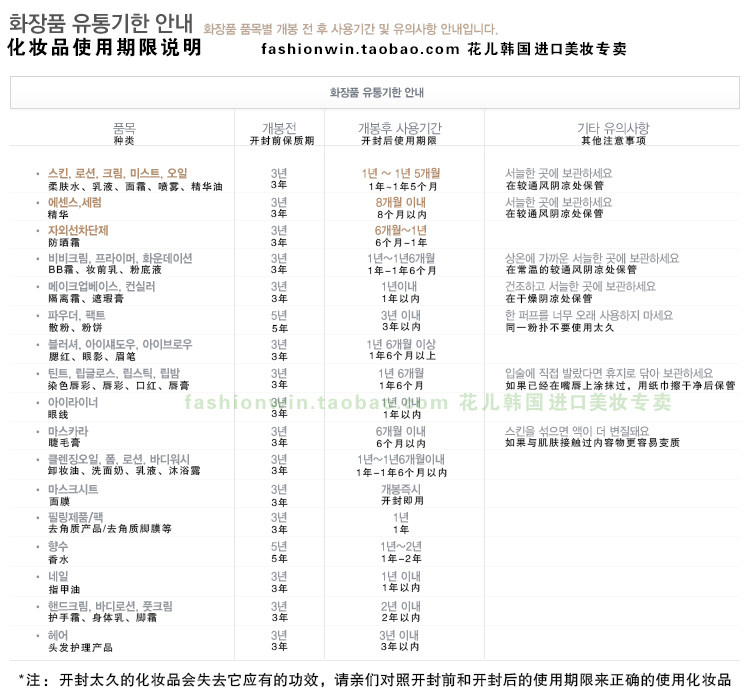Click "fashionwin.taobao.com" in the top header line
This screenshot has width=750, height=700.
[360, 49]
